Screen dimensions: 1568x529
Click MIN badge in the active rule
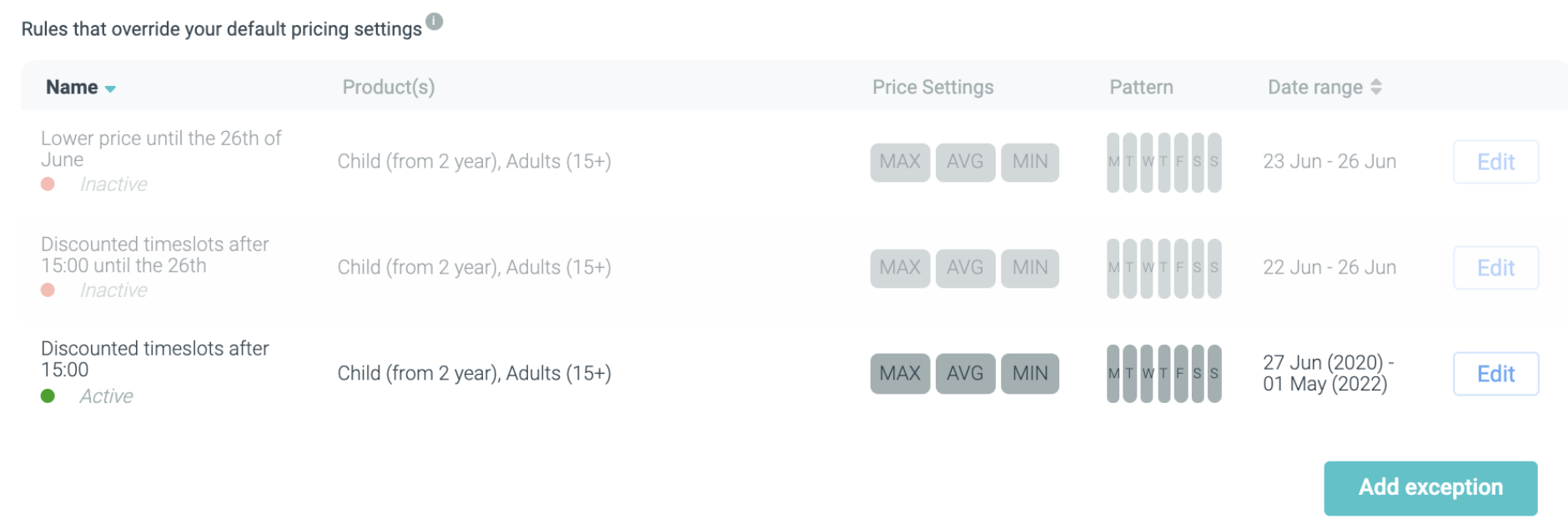click(1030, 374)
